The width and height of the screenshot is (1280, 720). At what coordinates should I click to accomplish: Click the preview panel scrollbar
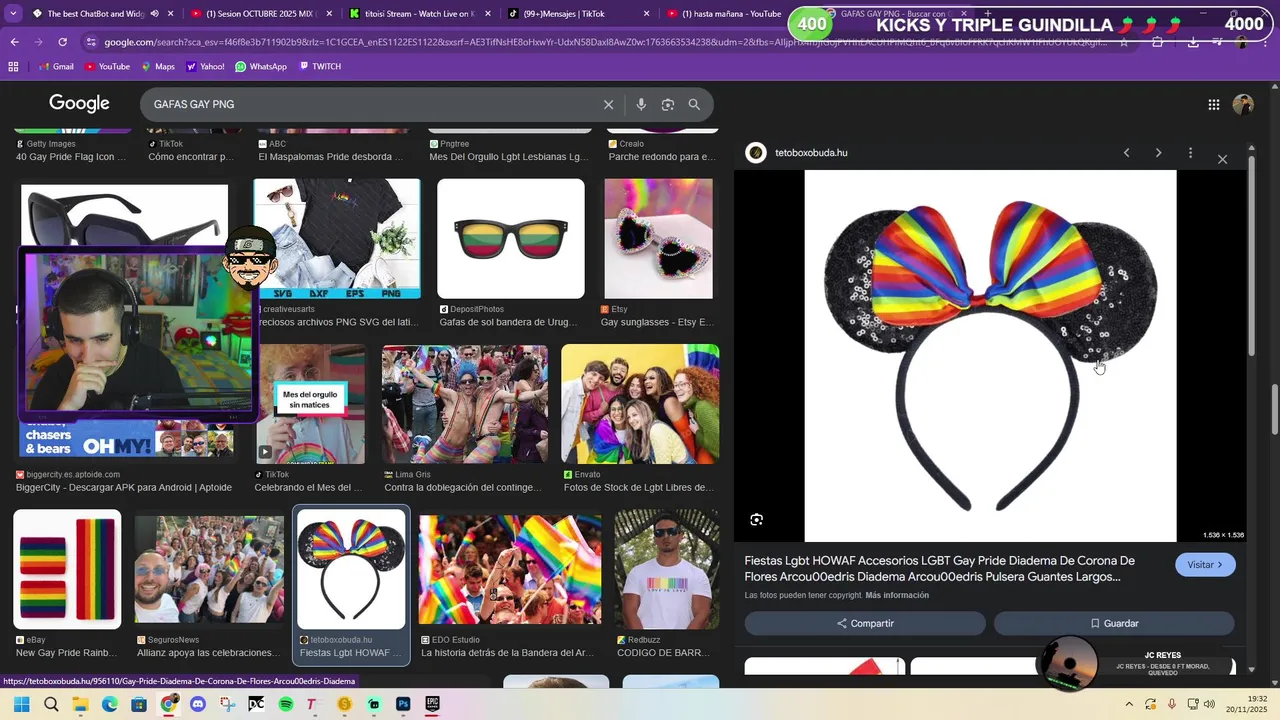pos(1251,255)
